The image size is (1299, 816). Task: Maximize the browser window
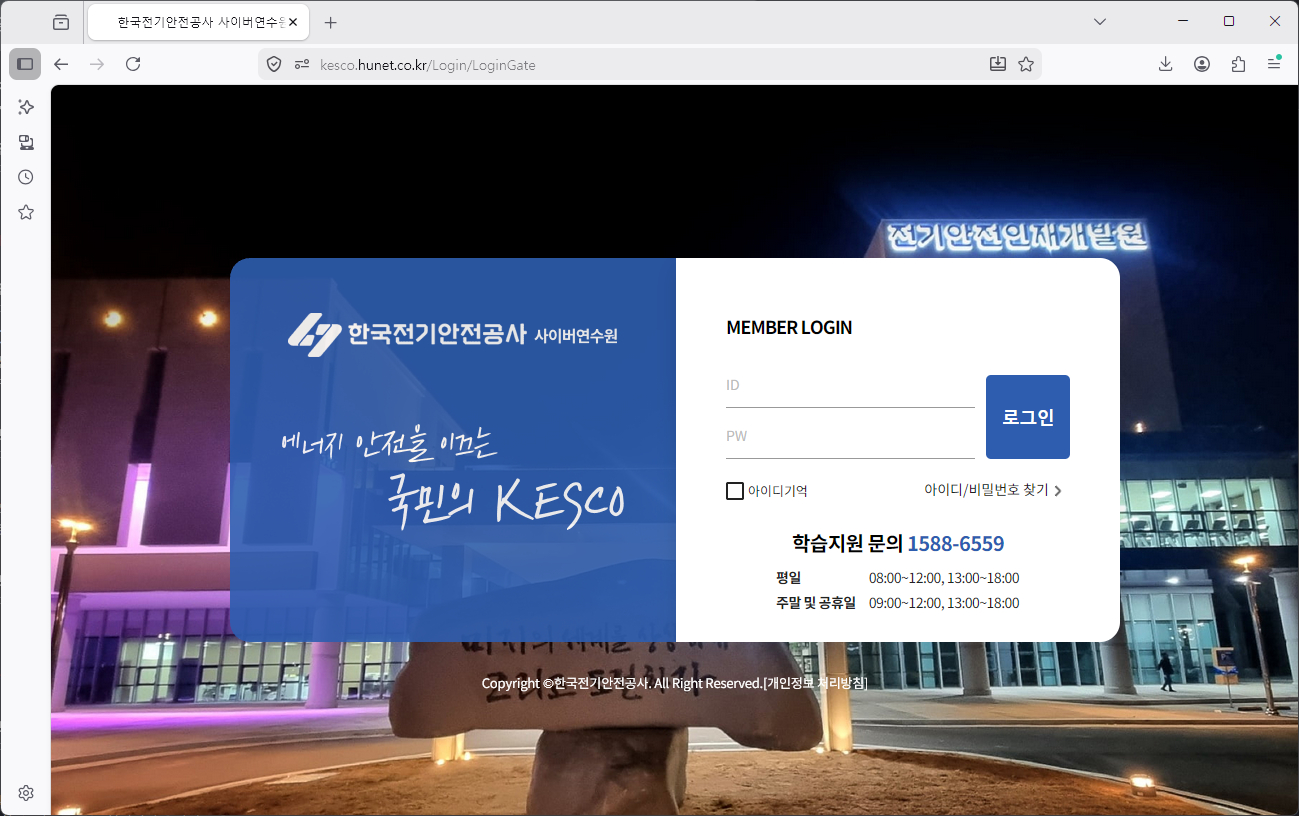[1229, 21]
